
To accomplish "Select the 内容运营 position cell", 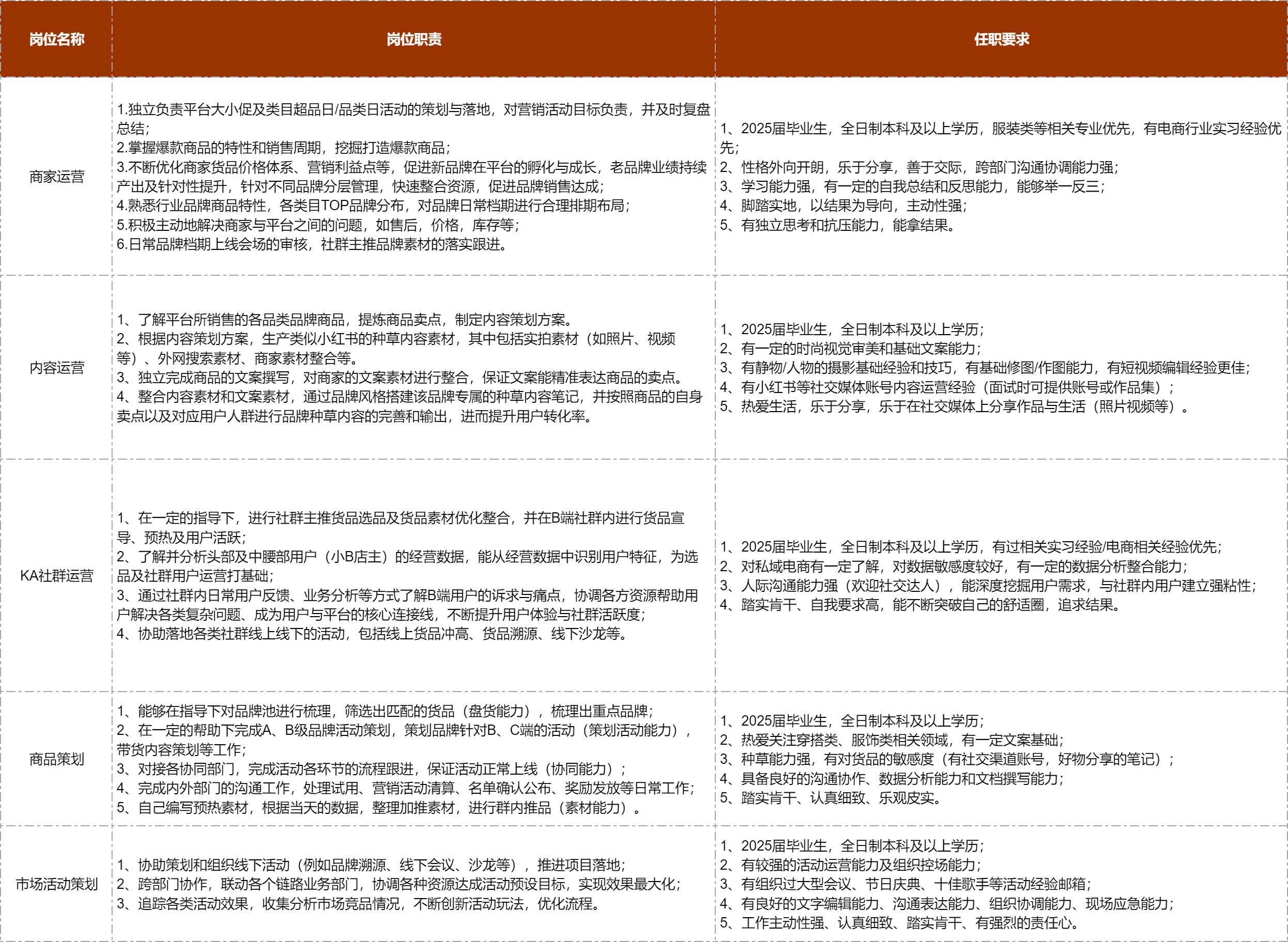I will pyautogui.click(x=56, y=368).
